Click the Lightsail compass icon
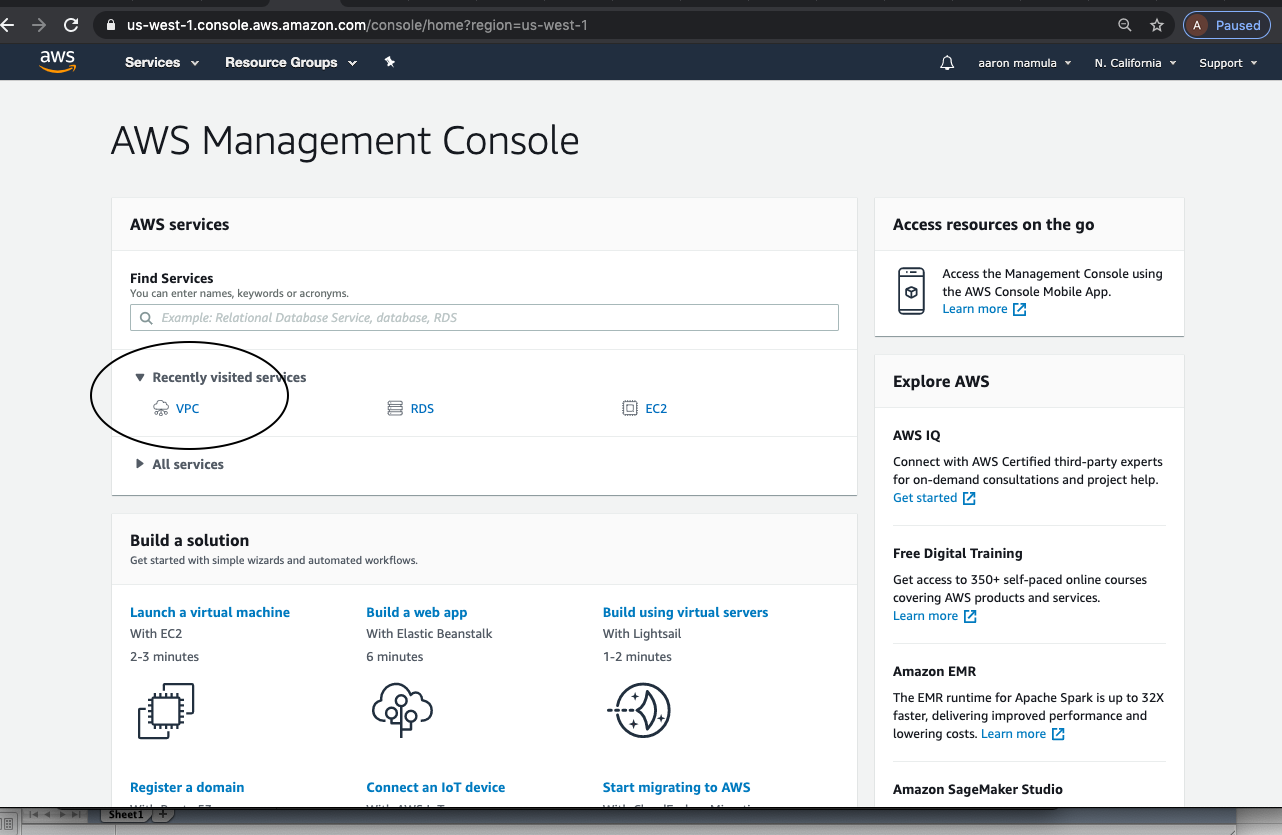1282x835 pixels. pyautogui.click(x=638, y=711)
